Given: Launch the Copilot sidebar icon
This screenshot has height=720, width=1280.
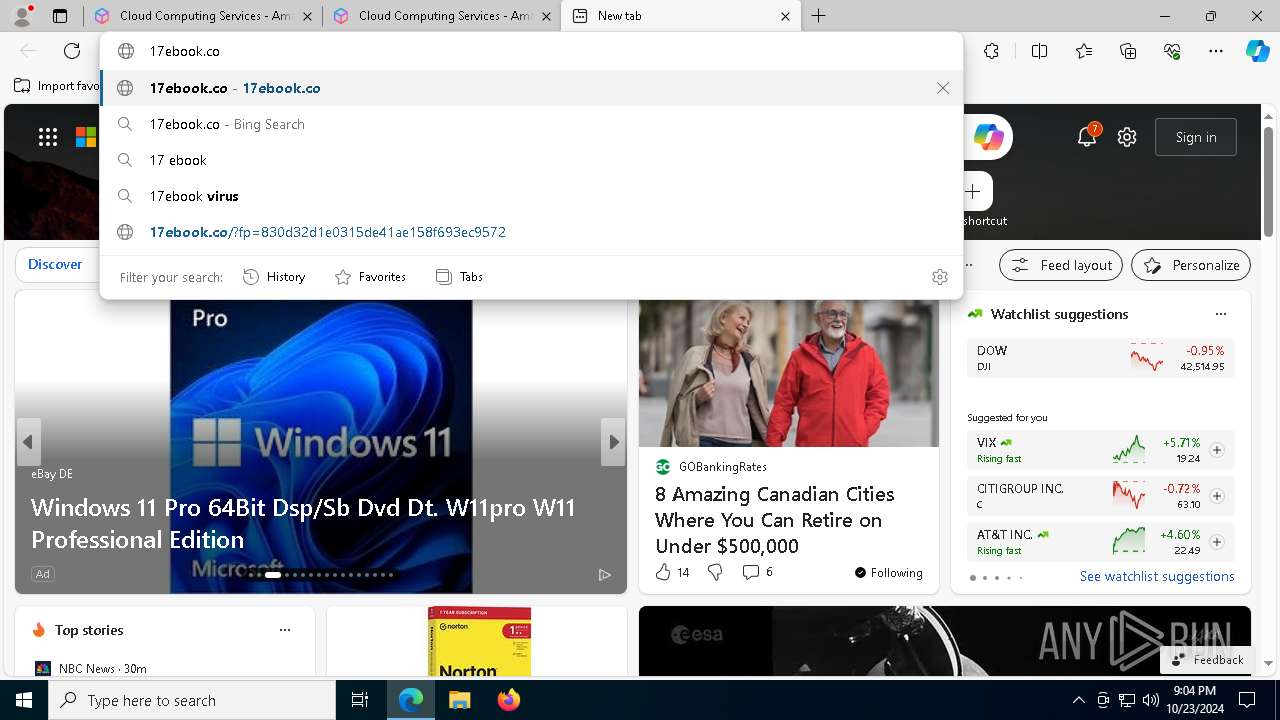Looking at the screenshot, I should click(1257, 51).
